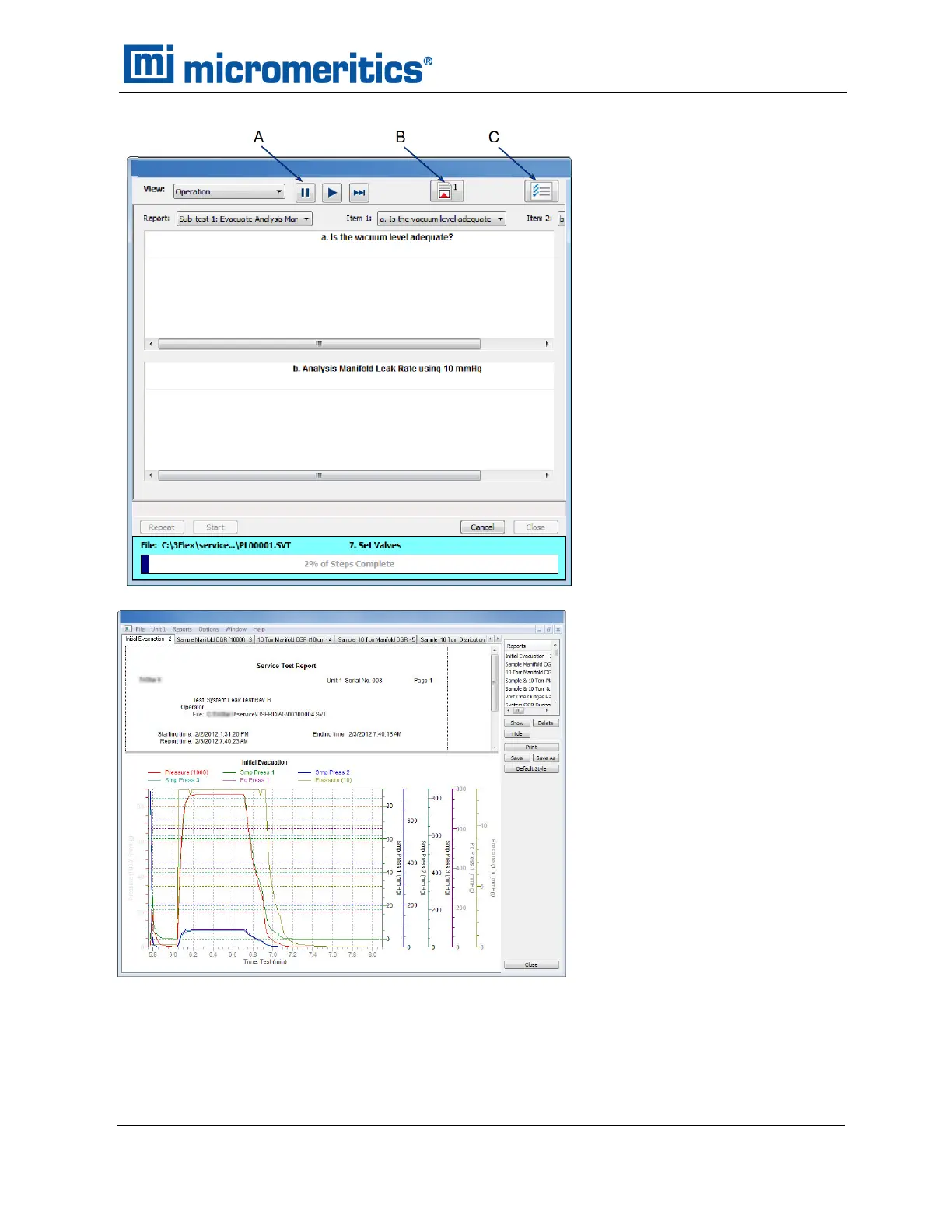Open the File menu in report window

coord(140,629)
